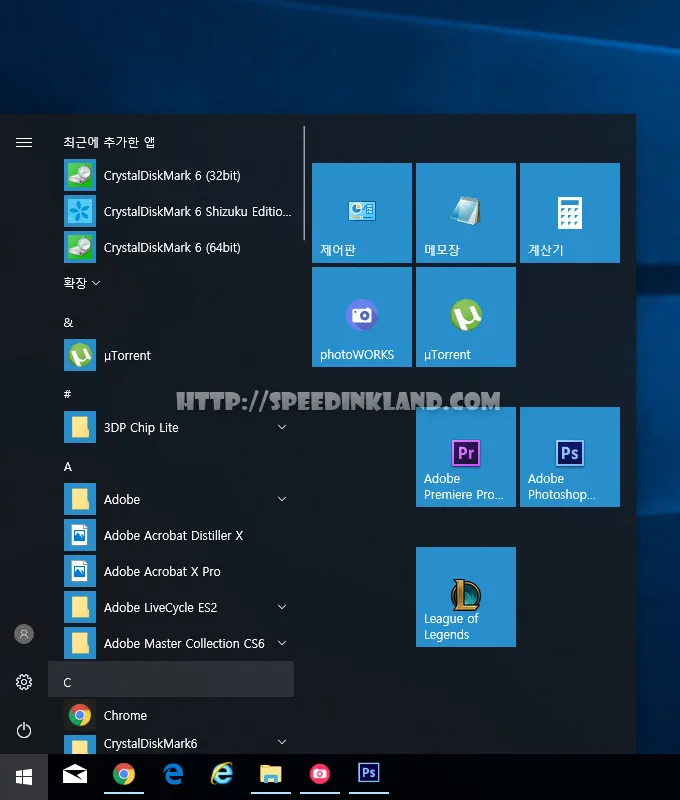Open Microsoft Edge from the taskbar

(173, 774)
